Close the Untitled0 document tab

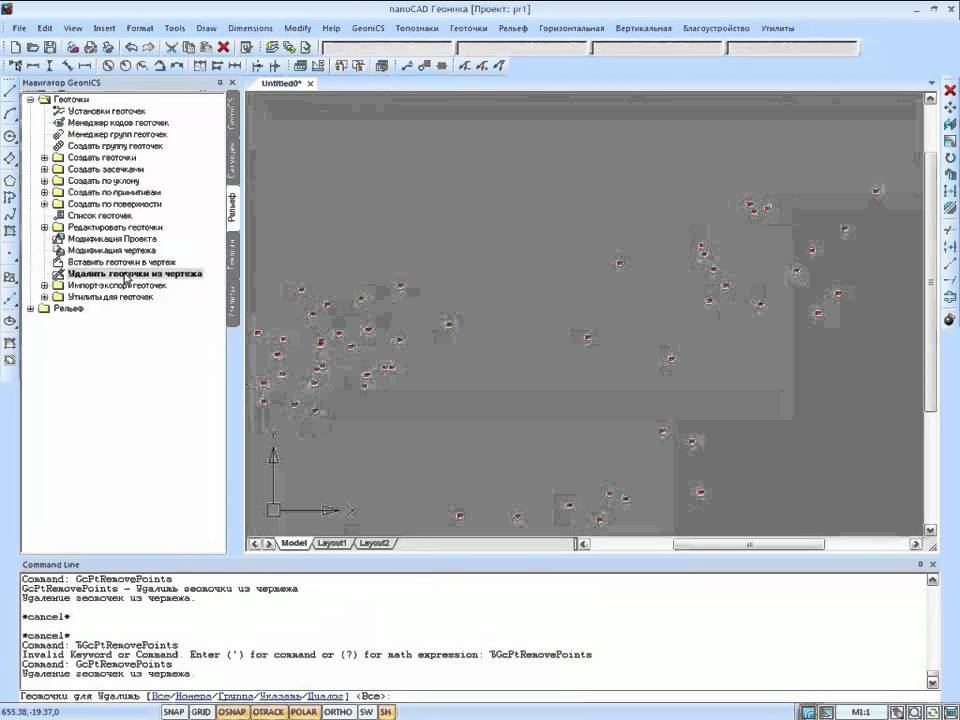(x=310, y=84)
